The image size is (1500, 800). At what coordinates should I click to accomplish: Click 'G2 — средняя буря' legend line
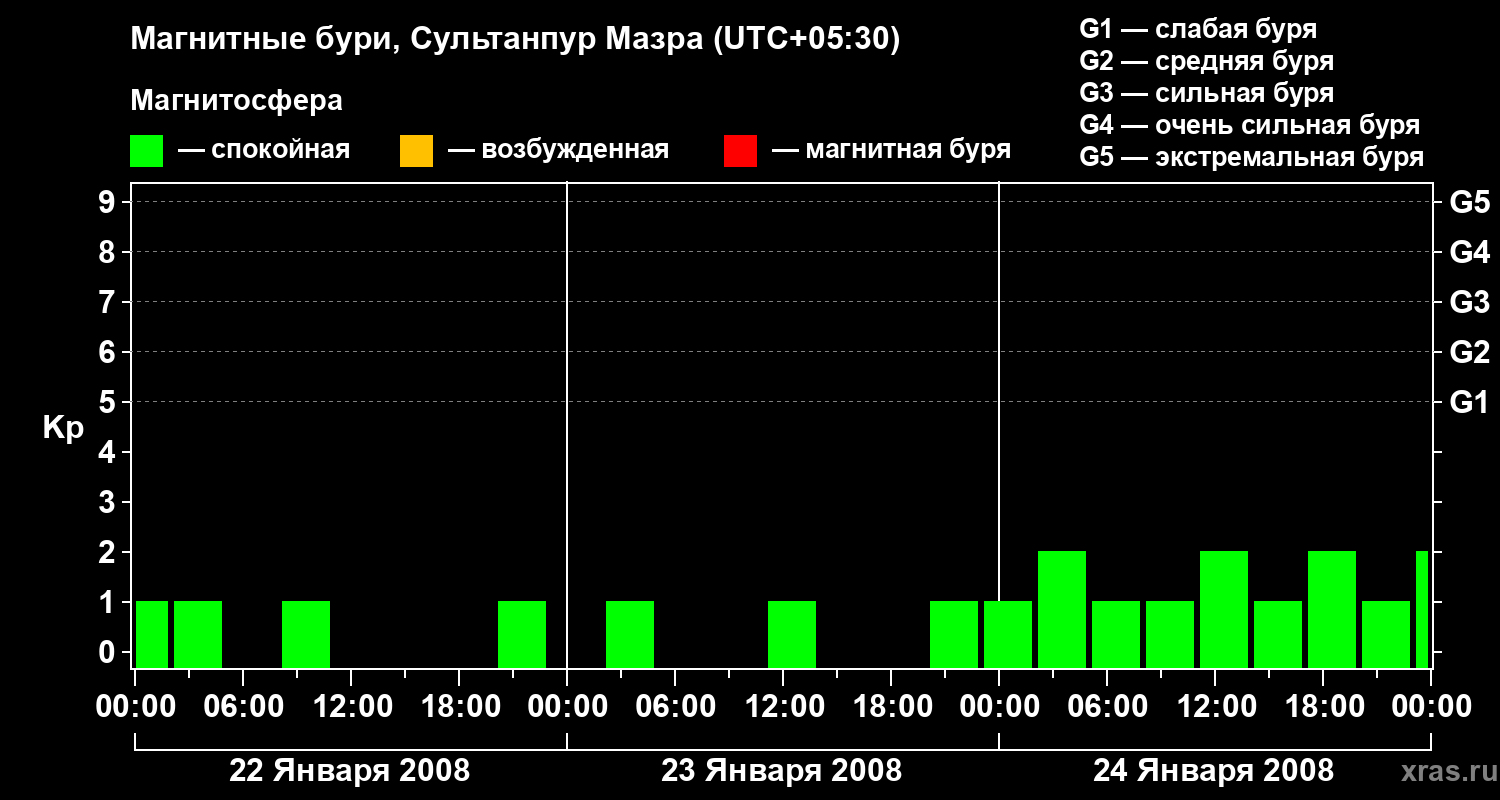[x=1206, y=61]
